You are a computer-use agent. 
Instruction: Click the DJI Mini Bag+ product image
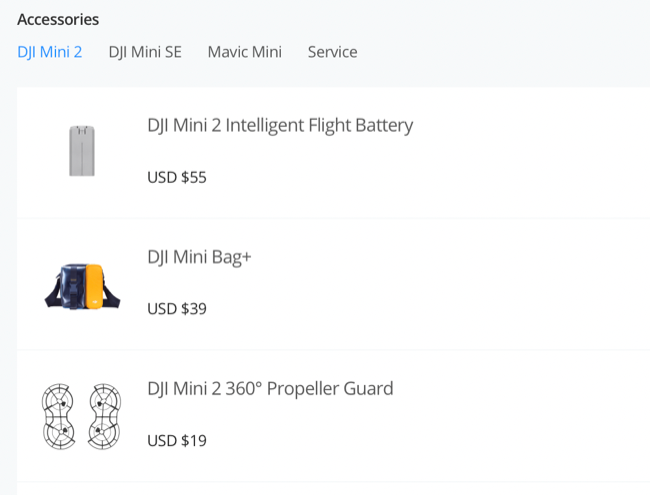[82, 284]
